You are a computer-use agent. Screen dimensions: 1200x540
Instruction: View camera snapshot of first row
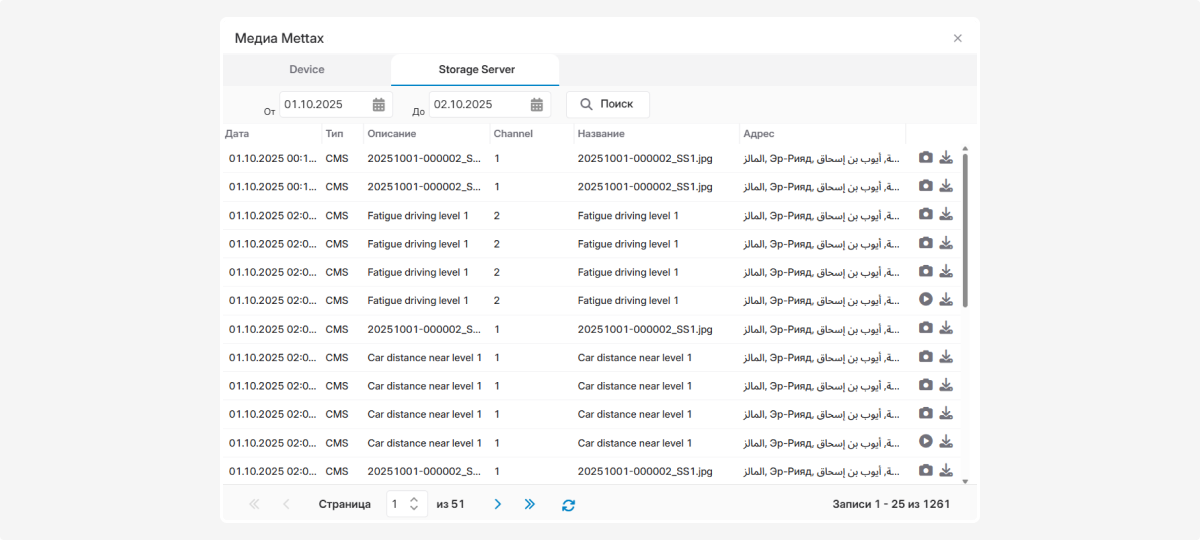pos(926,158)
